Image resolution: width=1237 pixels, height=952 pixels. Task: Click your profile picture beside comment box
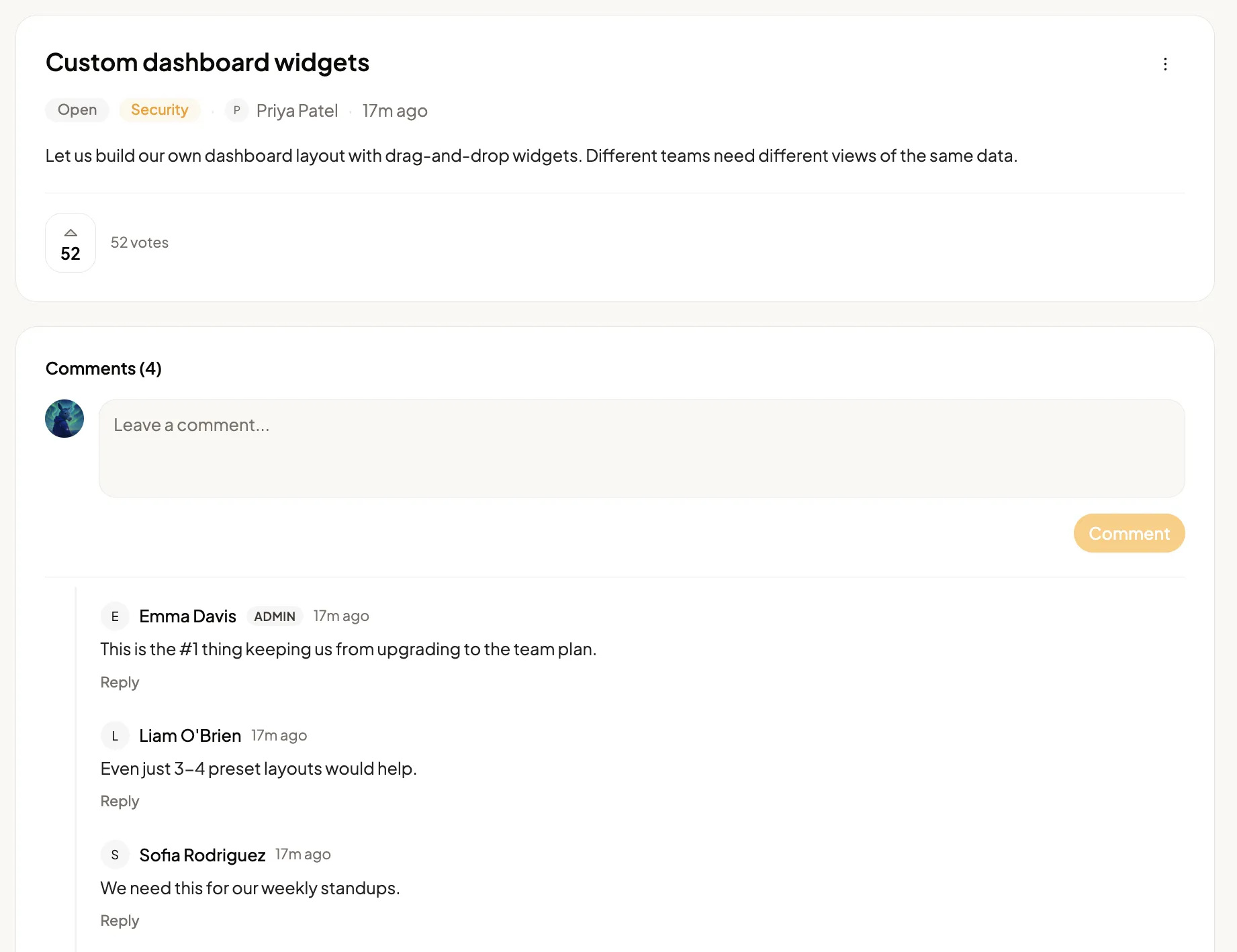64,419
